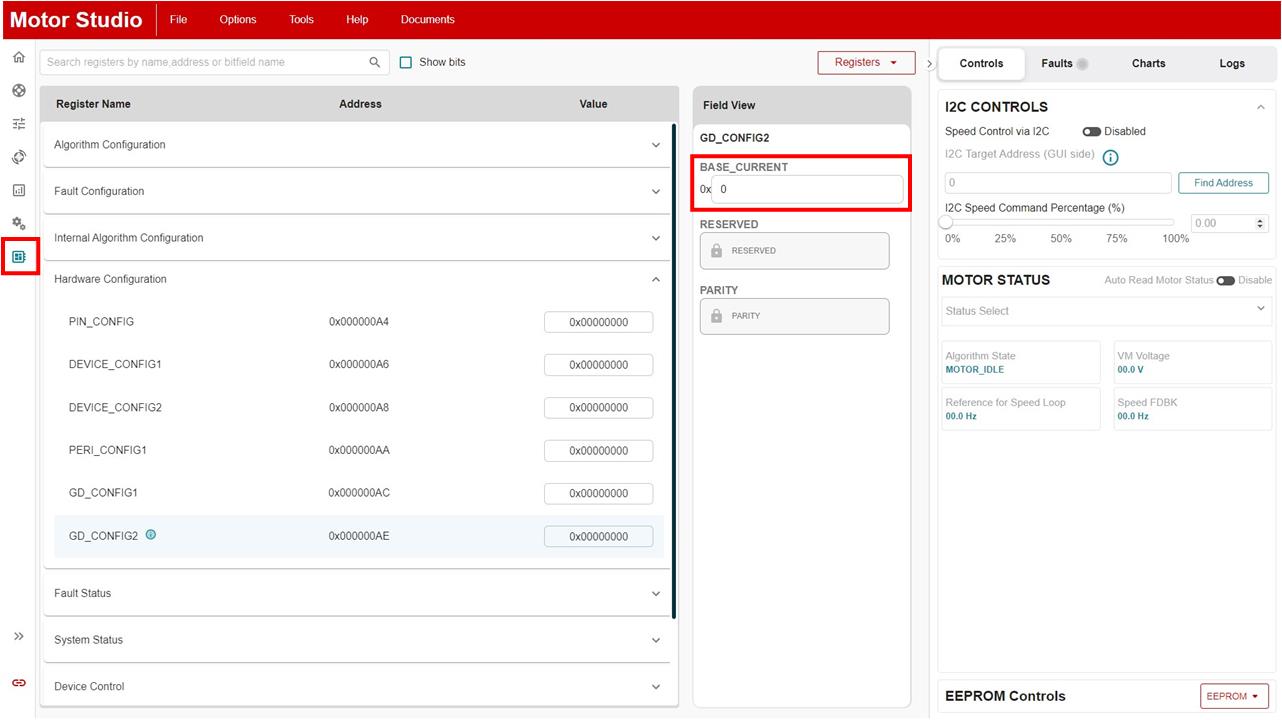The width and height of the screenshot is (1282, 720).
Task: Click info icon beside I2C Target Address
Action: pyautogui.click(x=1110, y=157)
